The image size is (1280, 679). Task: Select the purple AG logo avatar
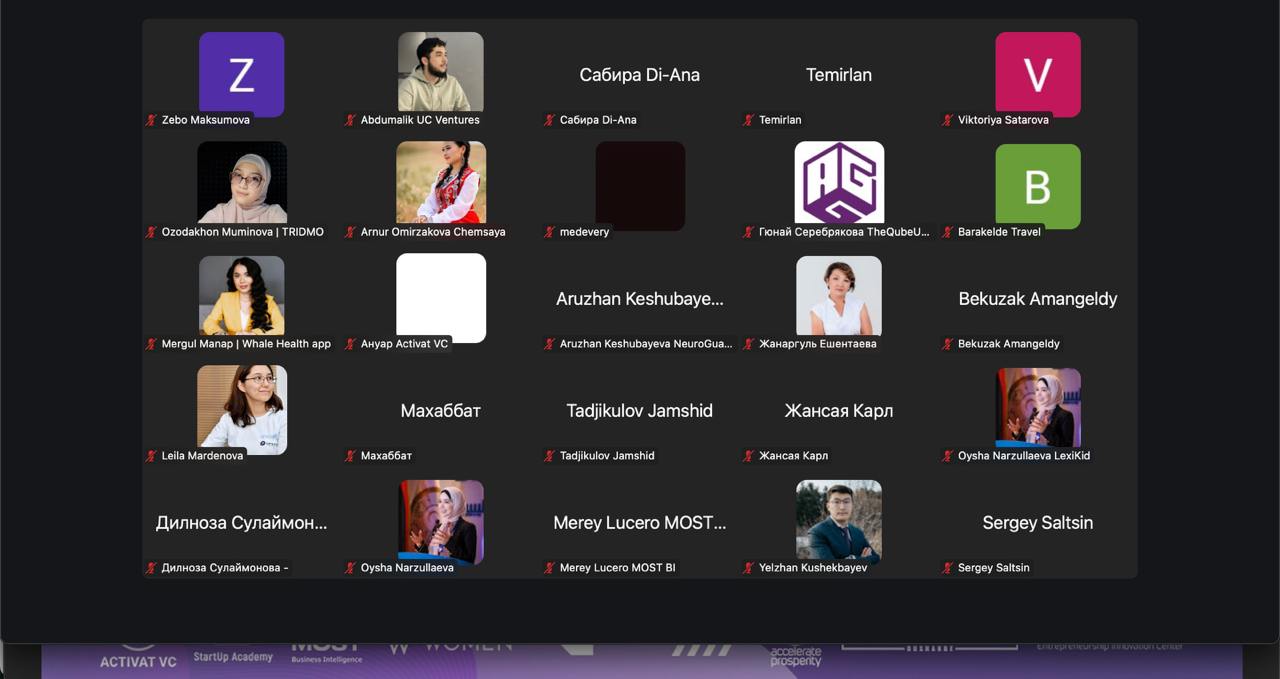coord(839,182)
